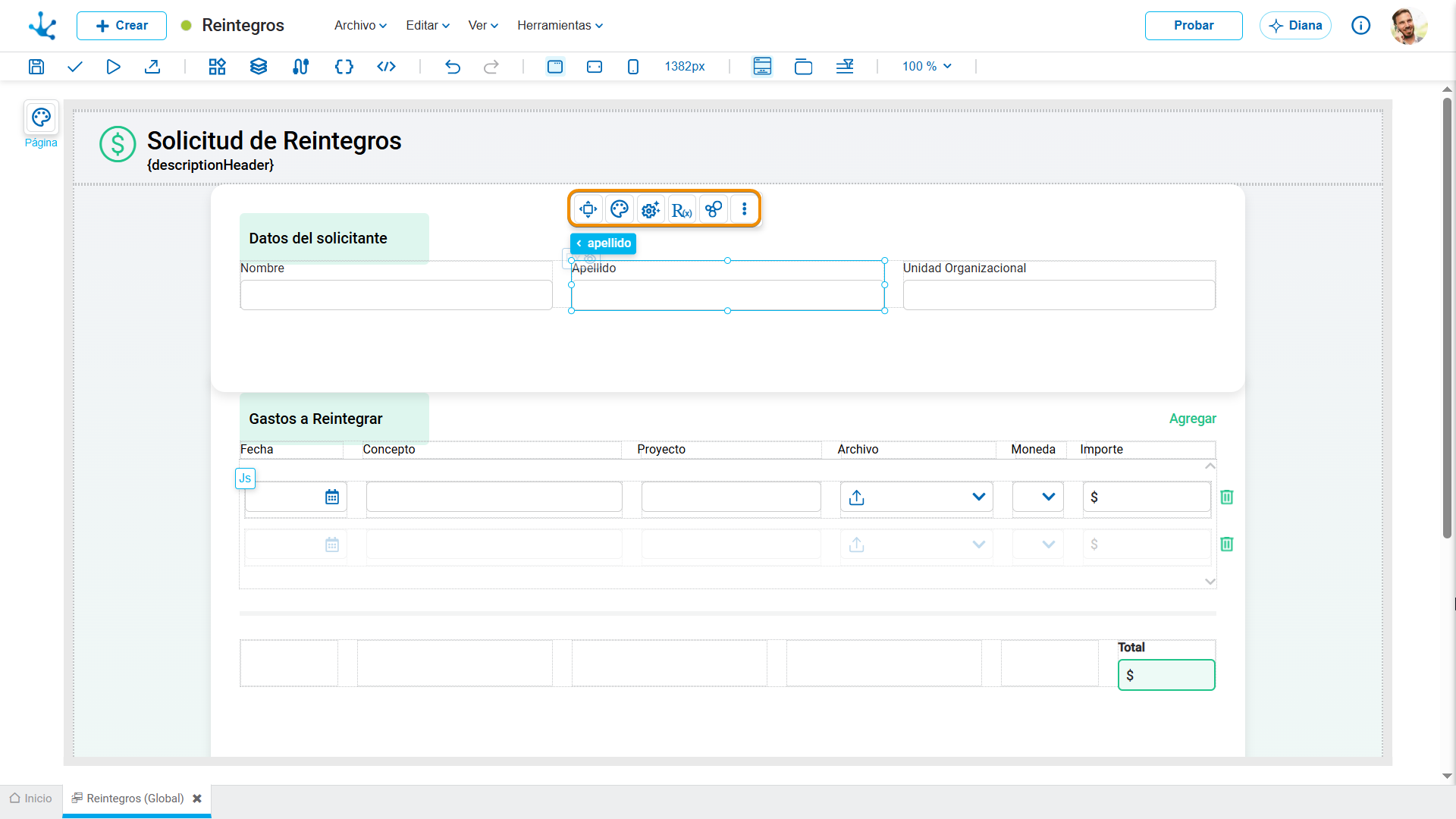Viewport: 1456px width, 819px height.
Task: Click the Página palette icon
Action: click(x=41, y=118)
